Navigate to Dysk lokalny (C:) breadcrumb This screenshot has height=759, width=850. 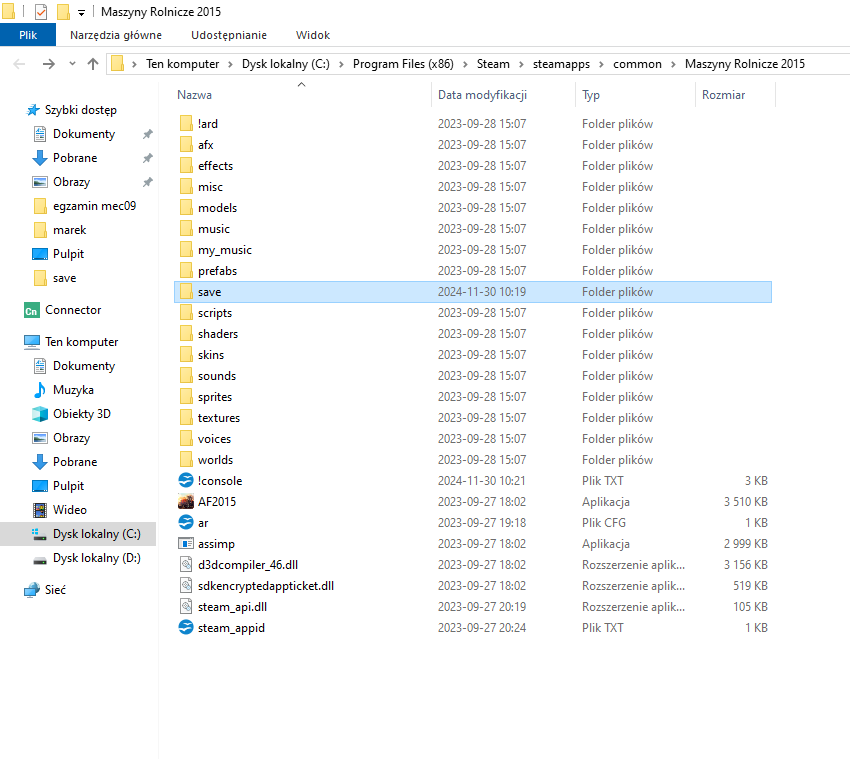[286, 64]
